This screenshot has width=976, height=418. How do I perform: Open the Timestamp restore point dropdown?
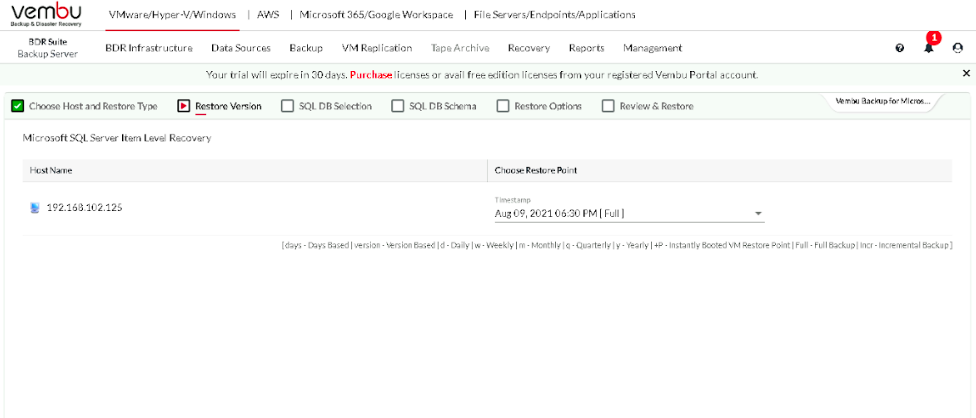point(629,213)
